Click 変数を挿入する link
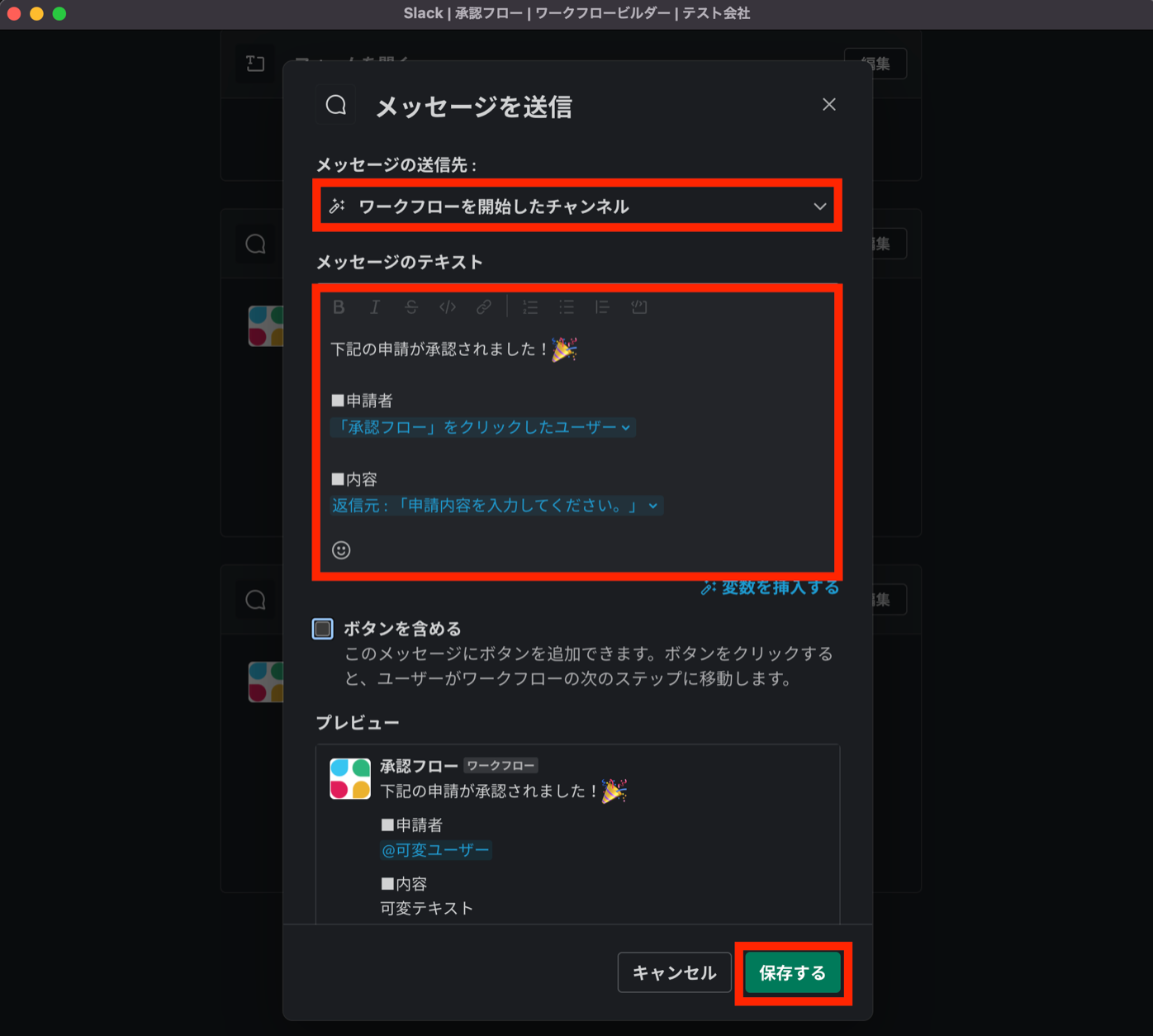1153x1036 pixels. [771, 587]
